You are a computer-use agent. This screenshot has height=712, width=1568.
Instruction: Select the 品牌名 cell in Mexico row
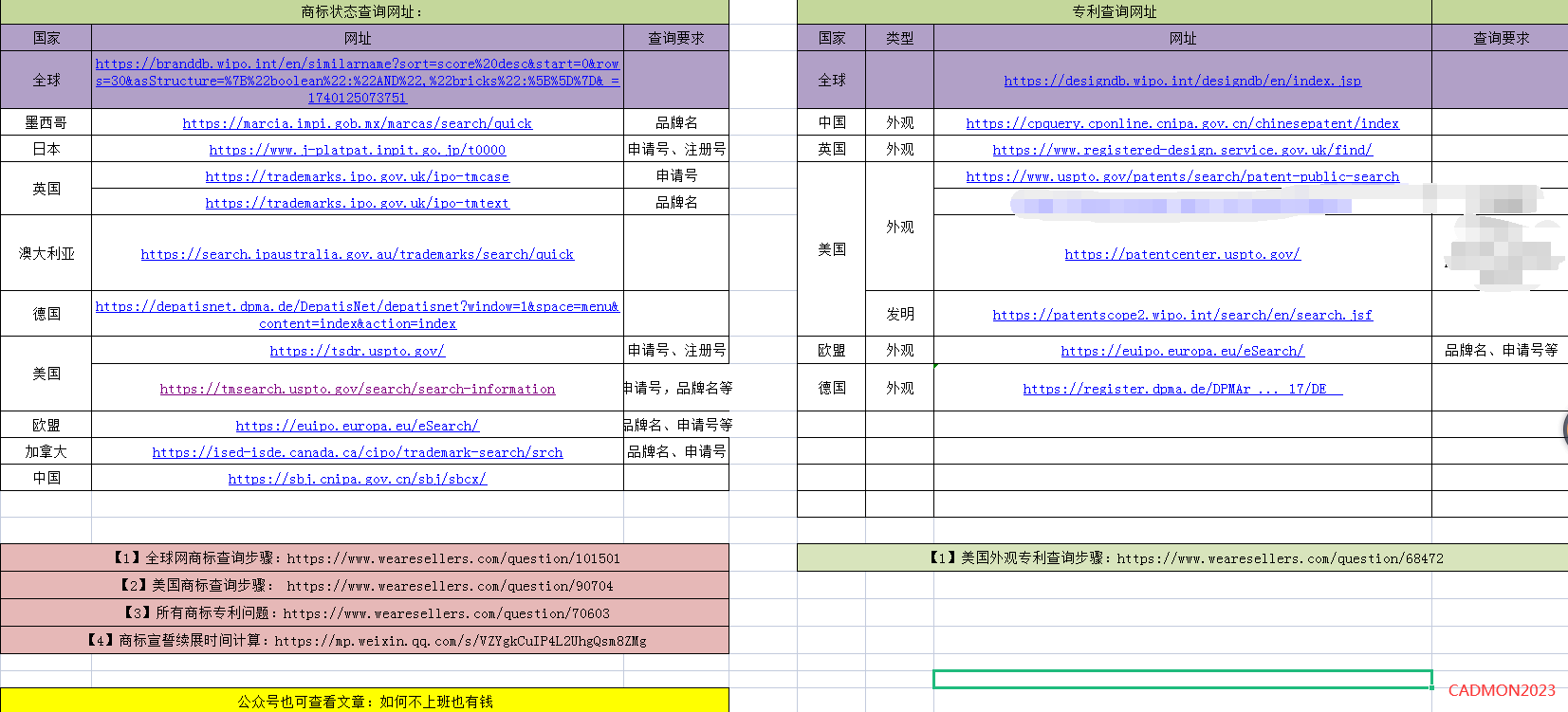tap(676, 122)
